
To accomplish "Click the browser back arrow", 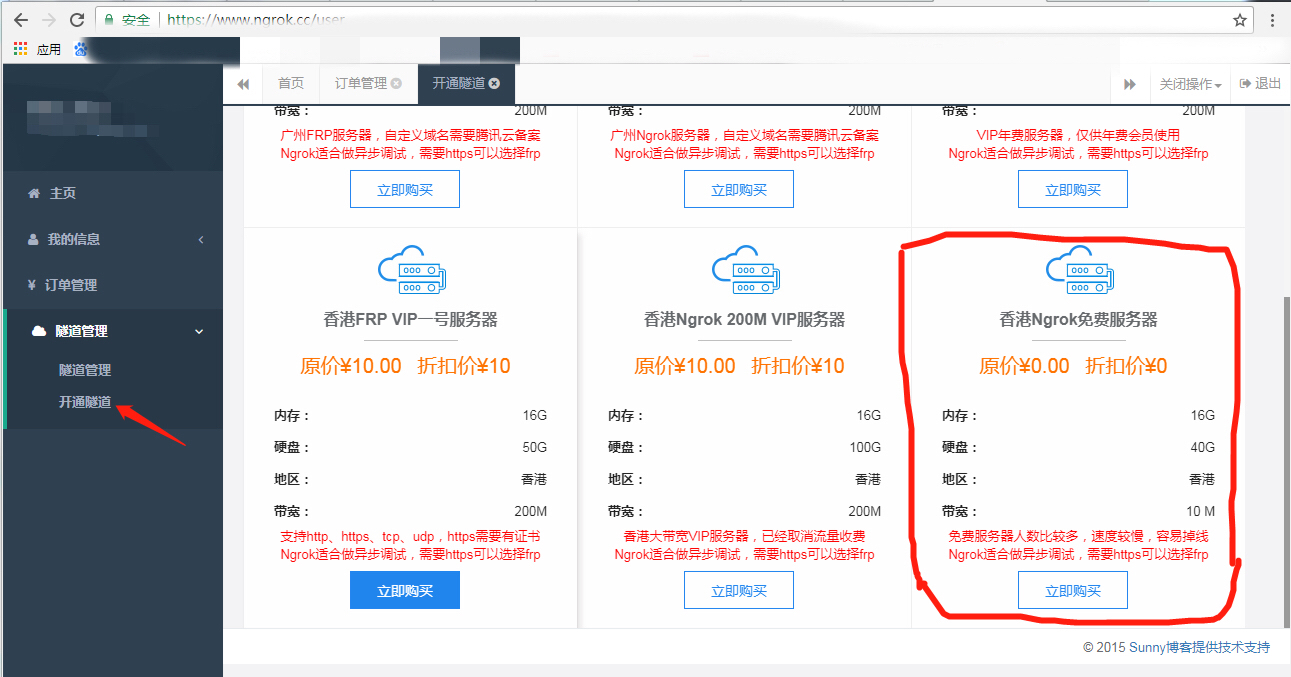I will pyautogui.click(x=21, y=19).
